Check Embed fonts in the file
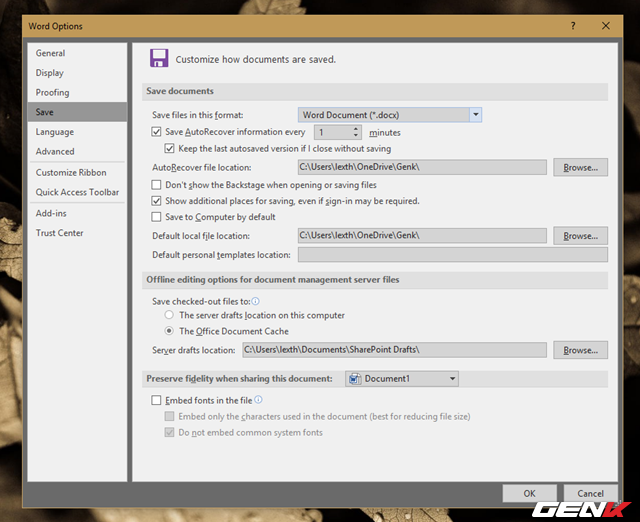 tap(156, 400)
